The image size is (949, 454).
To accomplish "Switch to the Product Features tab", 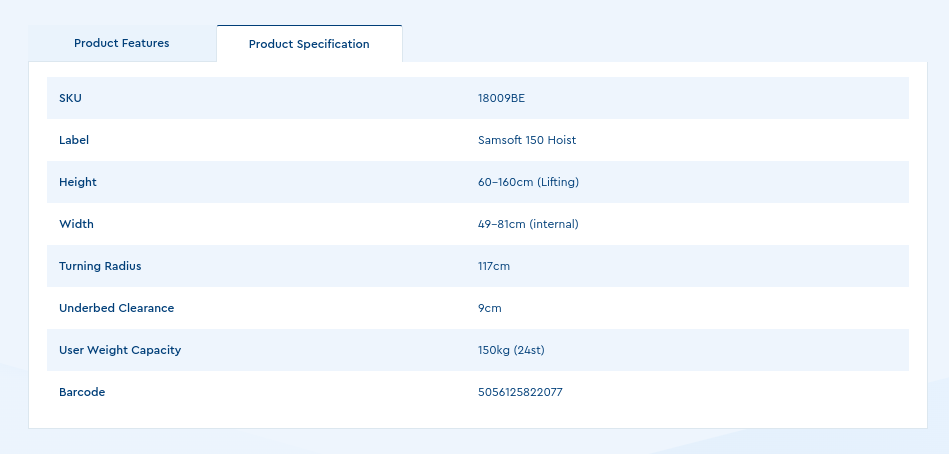I will tap(122, 43).
